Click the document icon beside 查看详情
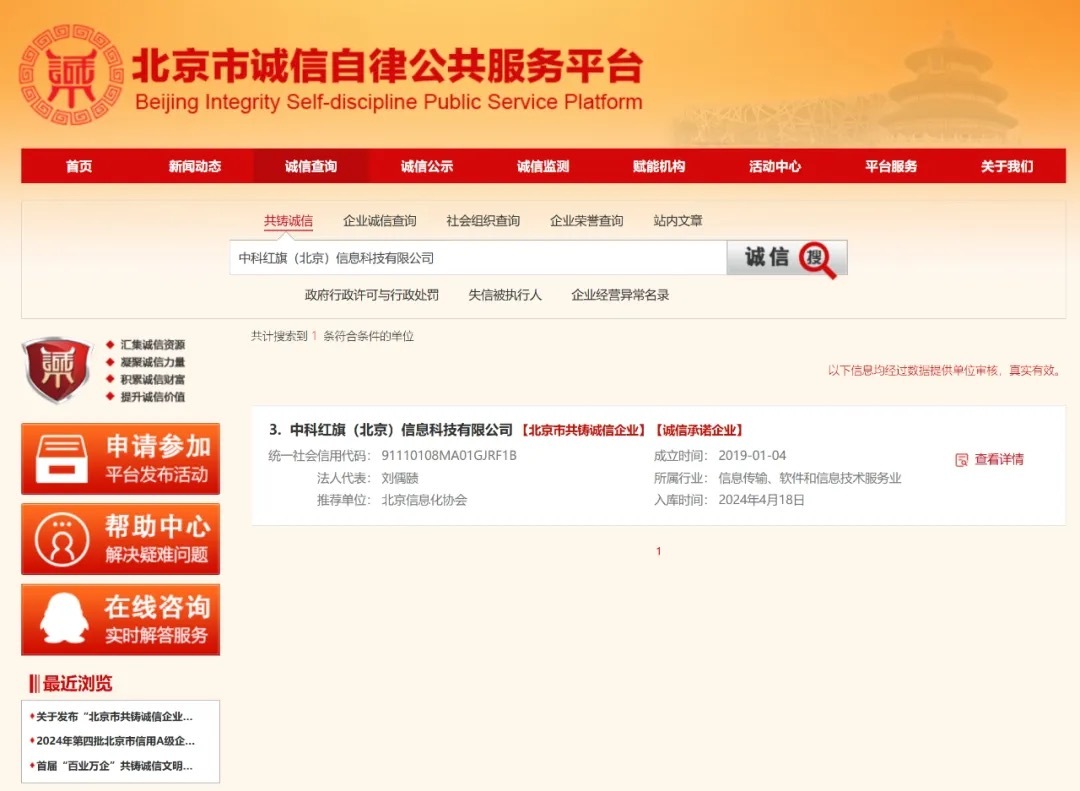 (x=962, y=460)
